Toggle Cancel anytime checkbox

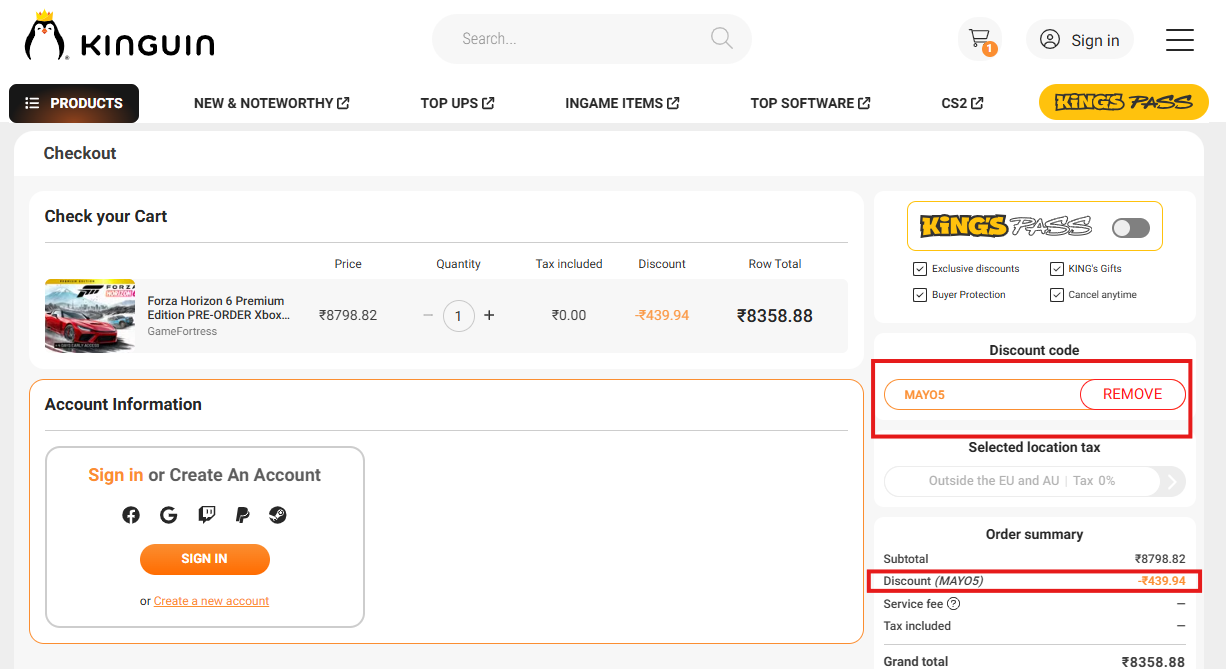coord(1056,295)
